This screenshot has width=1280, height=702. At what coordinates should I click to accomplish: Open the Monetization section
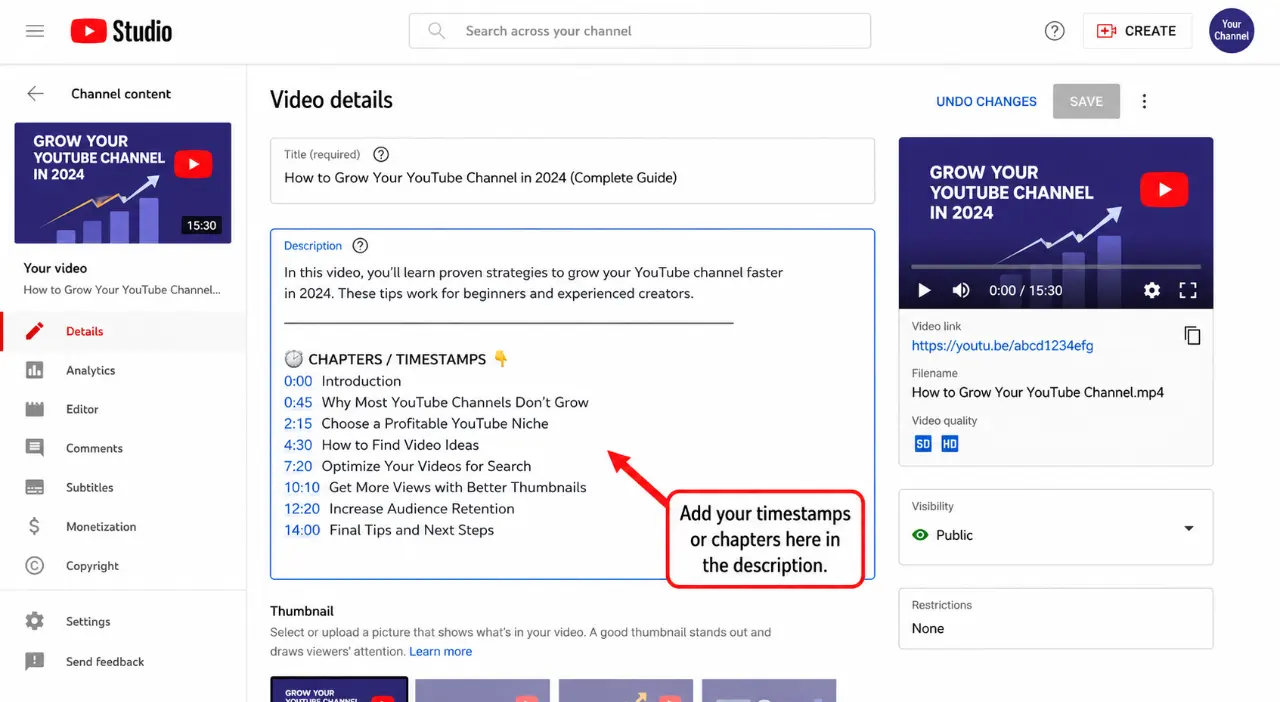123,526
